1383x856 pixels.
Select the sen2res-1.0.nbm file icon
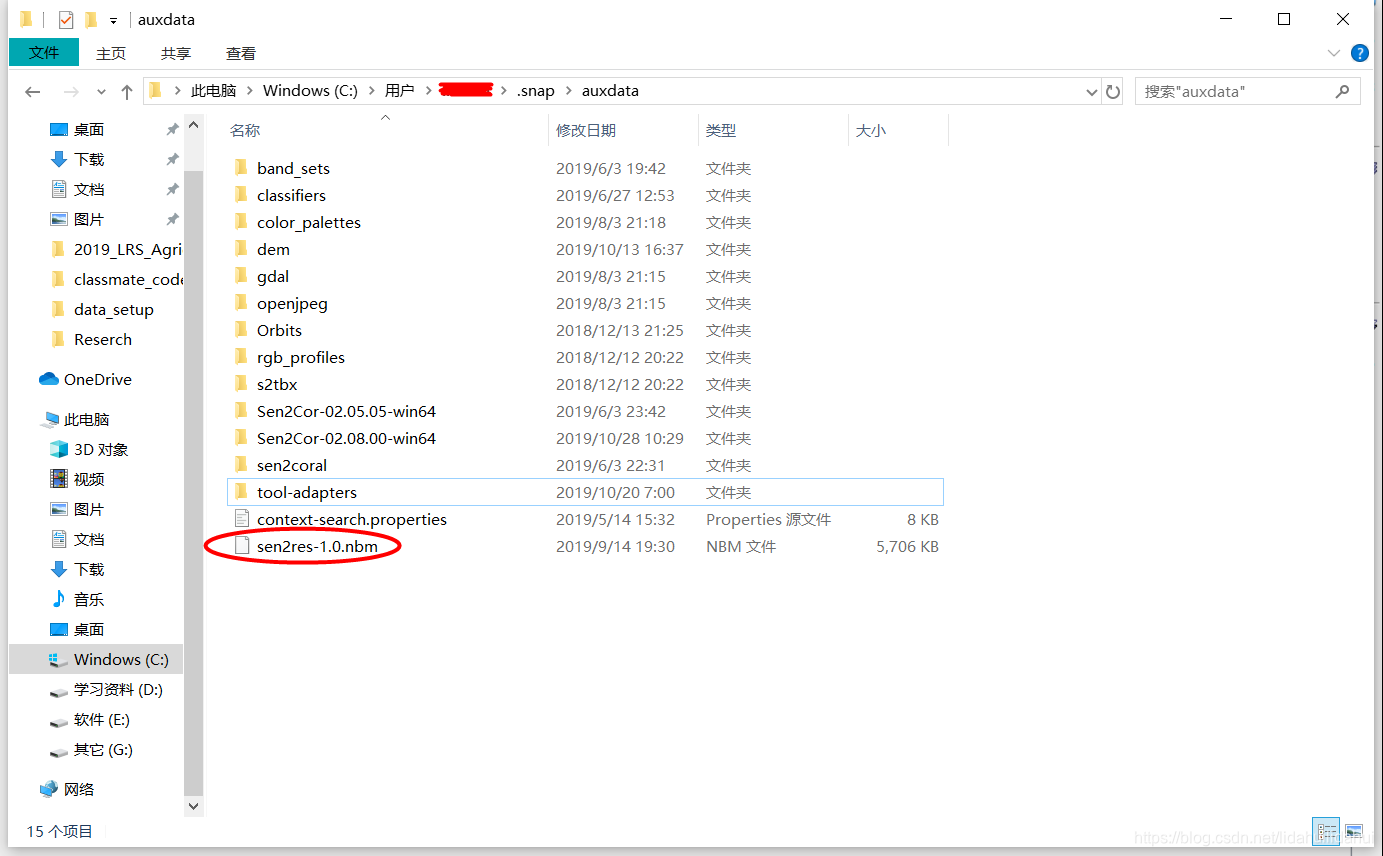coord(241,546)
